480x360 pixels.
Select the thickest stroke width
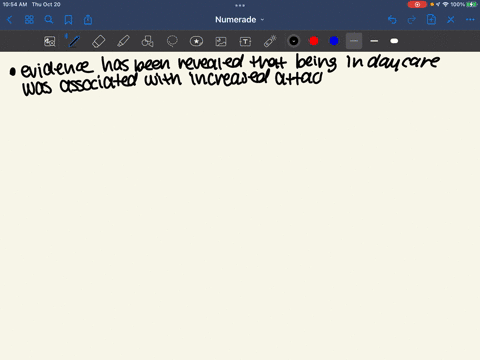(x=394, y=41)
